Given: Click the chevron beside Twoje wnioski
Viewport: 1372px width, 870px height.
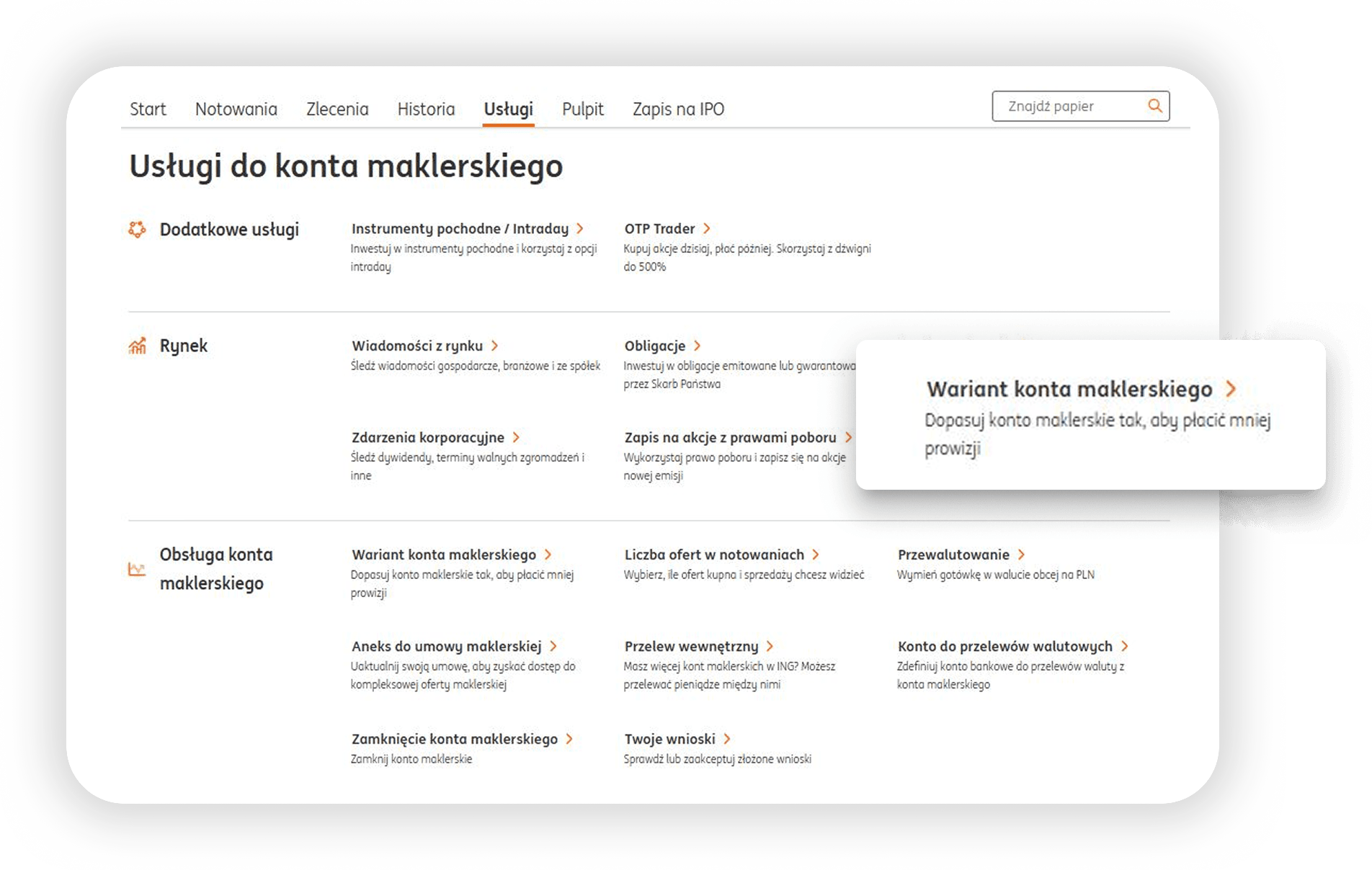Looking at the screenshot, I should [x=727, y=739].
